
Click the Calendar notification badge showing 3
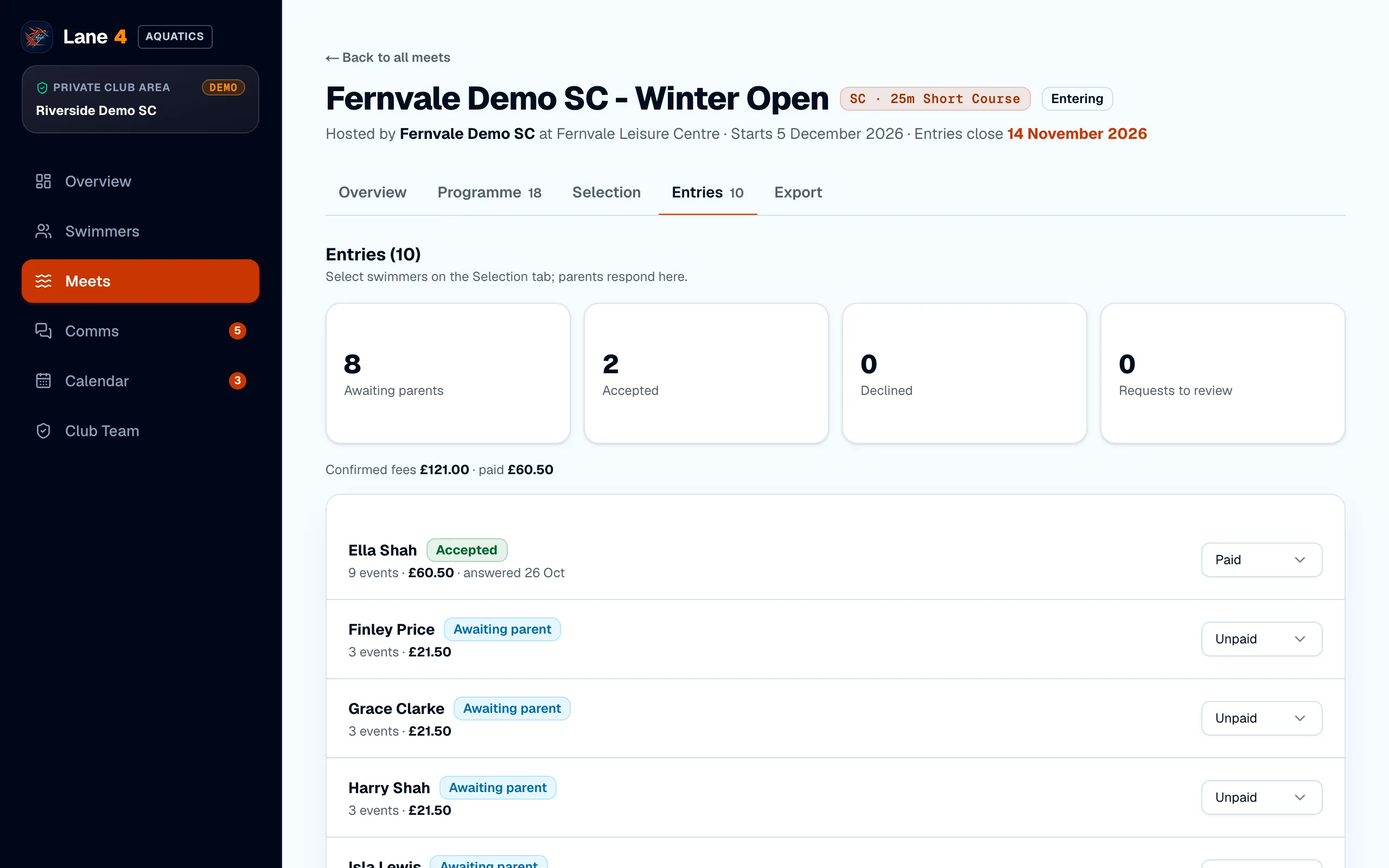pyautogui.click(x=238, y=381)
